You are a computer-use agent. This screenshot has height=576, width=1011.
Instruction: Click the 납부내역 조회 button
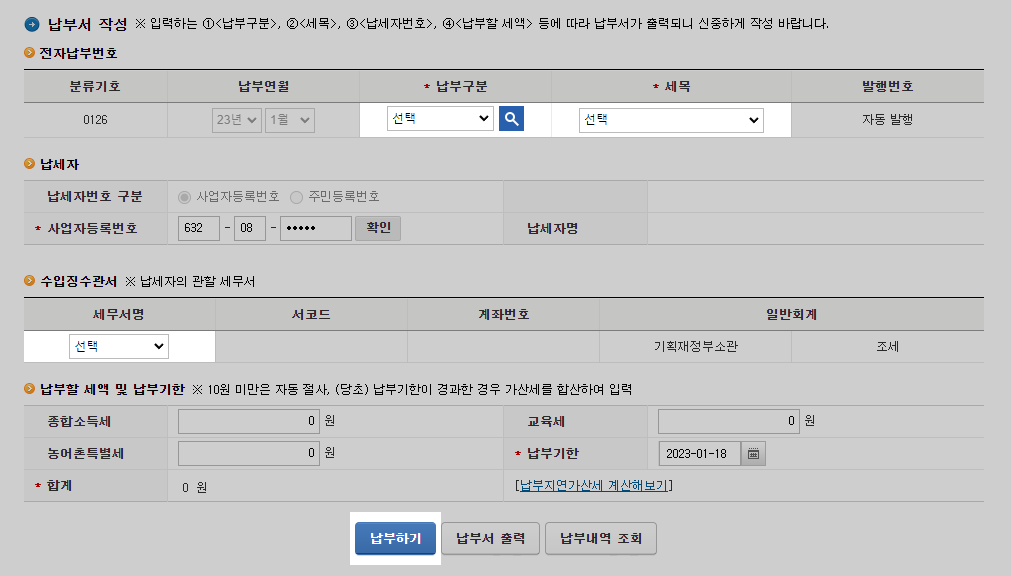point(601,538)
